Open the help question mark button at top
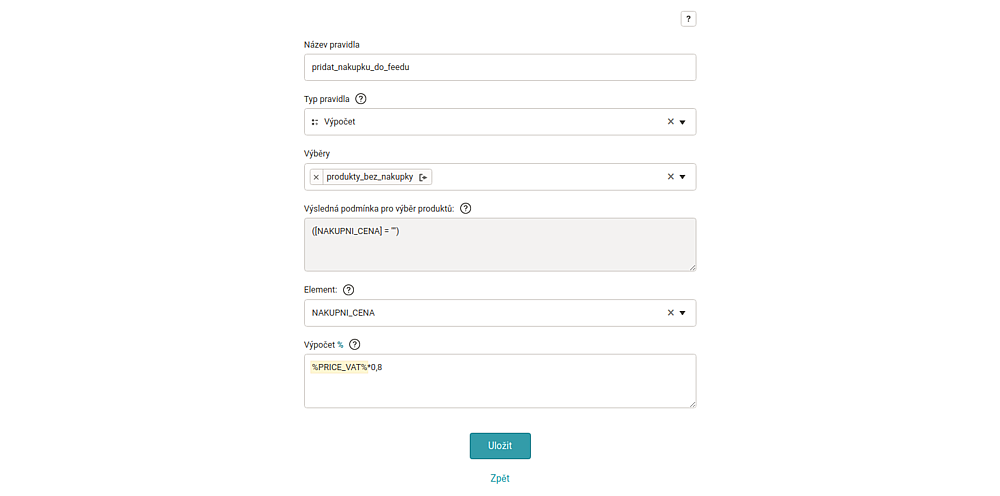Screen dimensions: 1000x496 688,19
